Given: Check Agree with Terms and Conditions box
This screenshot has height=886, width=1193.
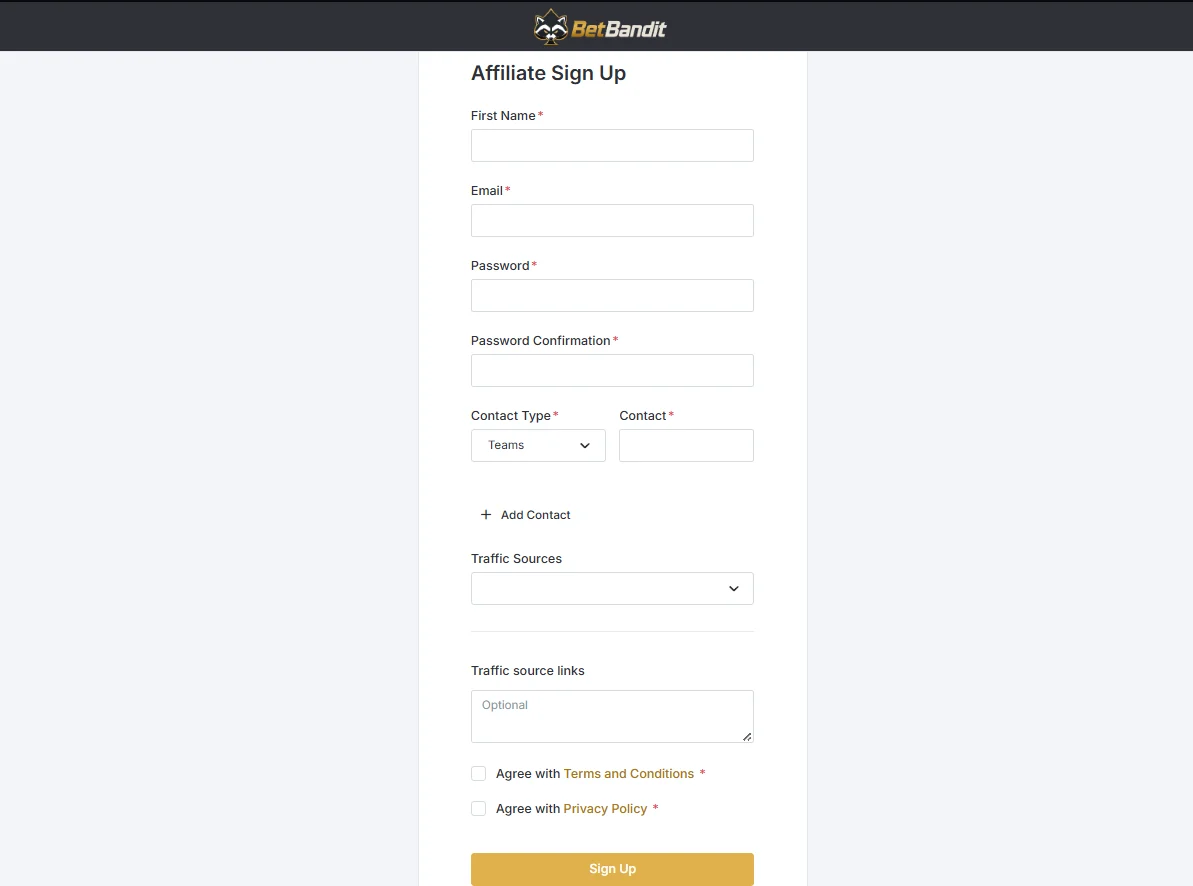Looking at the screenshot, I should tap(479, 773).
